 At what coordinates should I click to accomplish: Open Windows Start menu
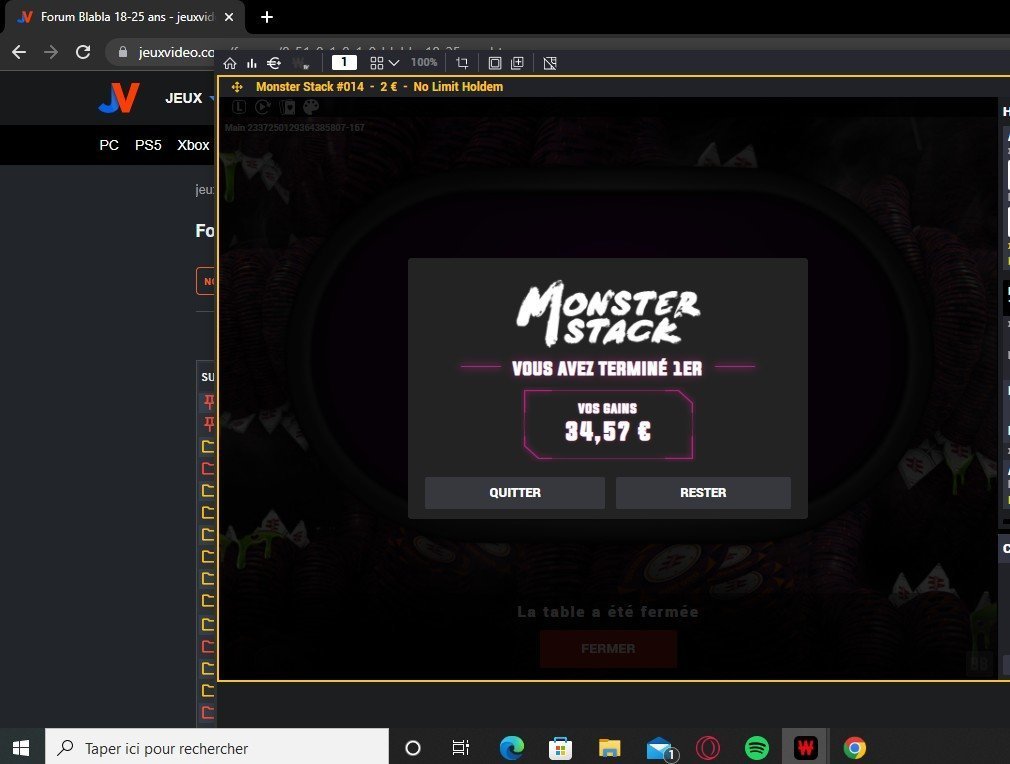point(21,748)
